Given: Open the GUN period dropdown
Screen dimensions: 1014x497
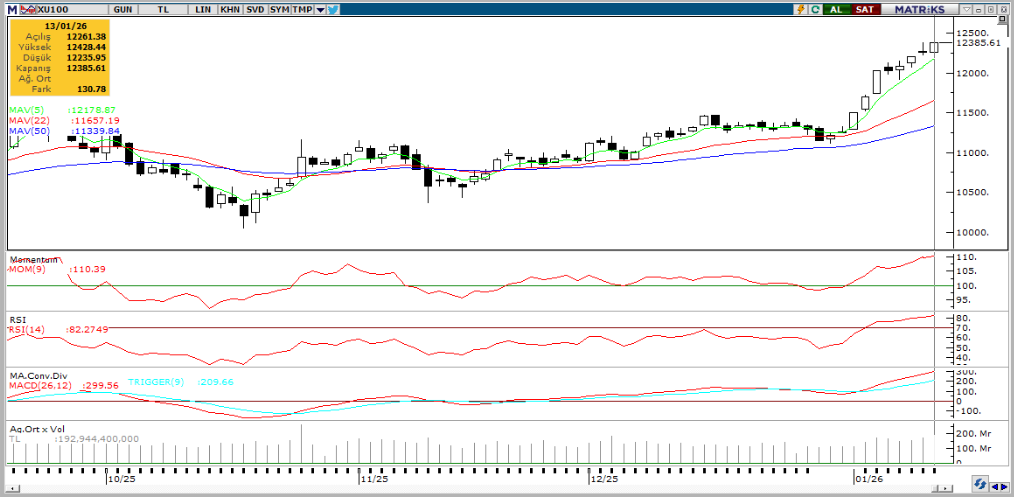Looking at the screenshot, I should click(x=124, y=8).
